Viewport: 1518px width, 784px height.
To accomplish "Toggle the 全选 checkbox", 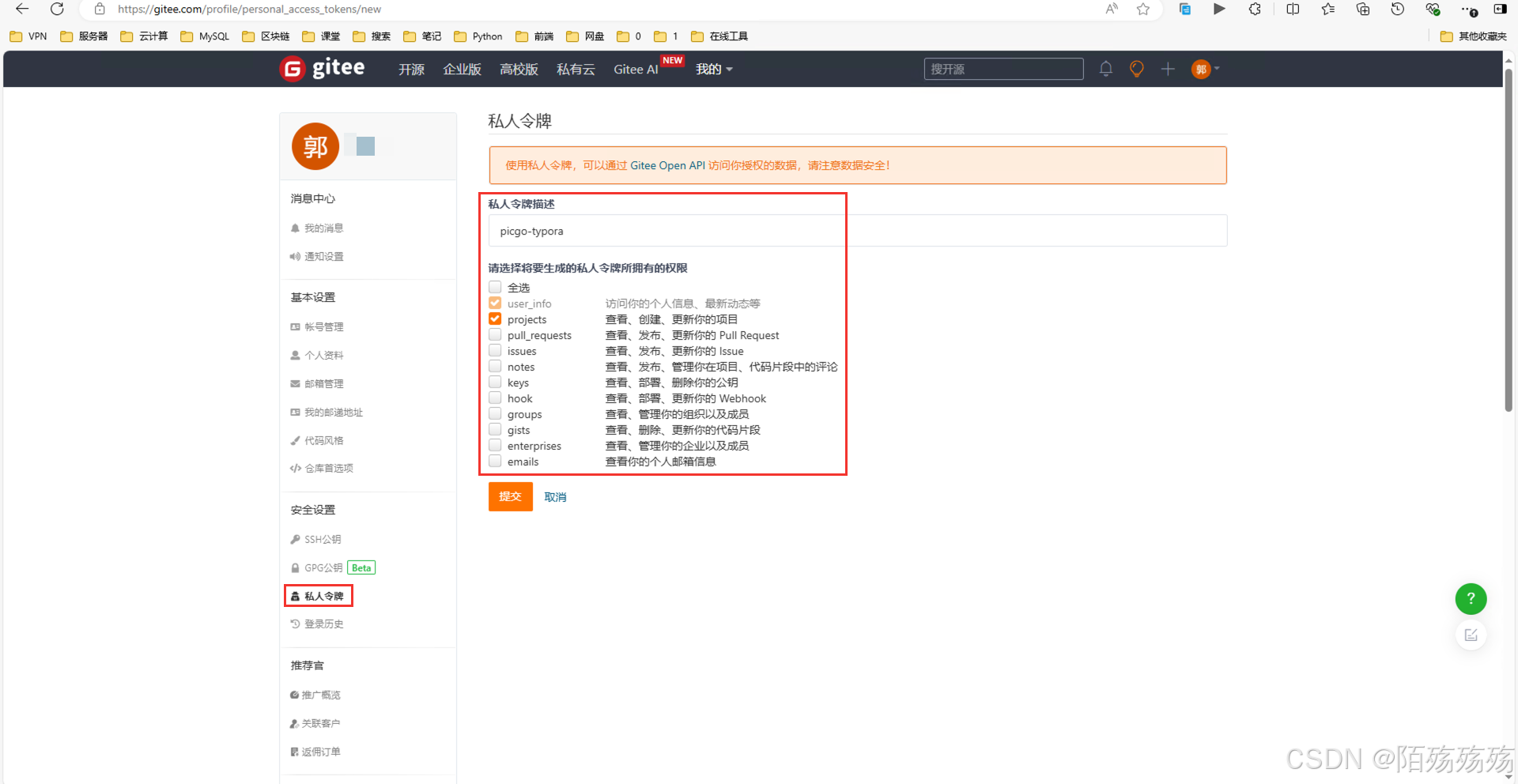I will (x=495, y=287).
